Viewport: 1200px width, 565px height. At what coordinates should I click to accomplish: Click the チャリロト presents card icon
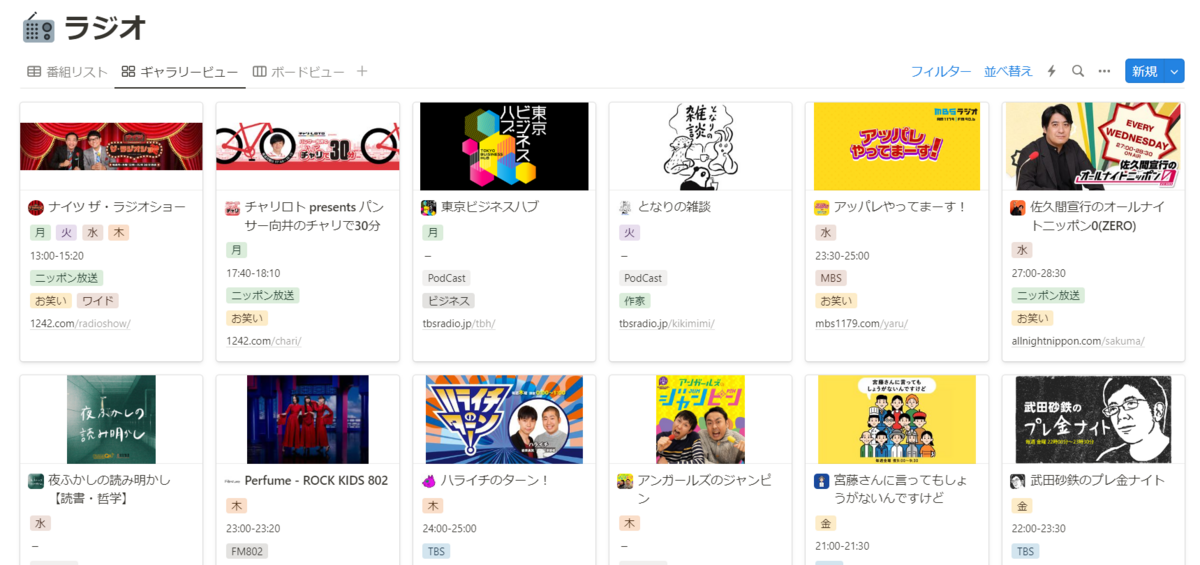(x=232, y=207)
